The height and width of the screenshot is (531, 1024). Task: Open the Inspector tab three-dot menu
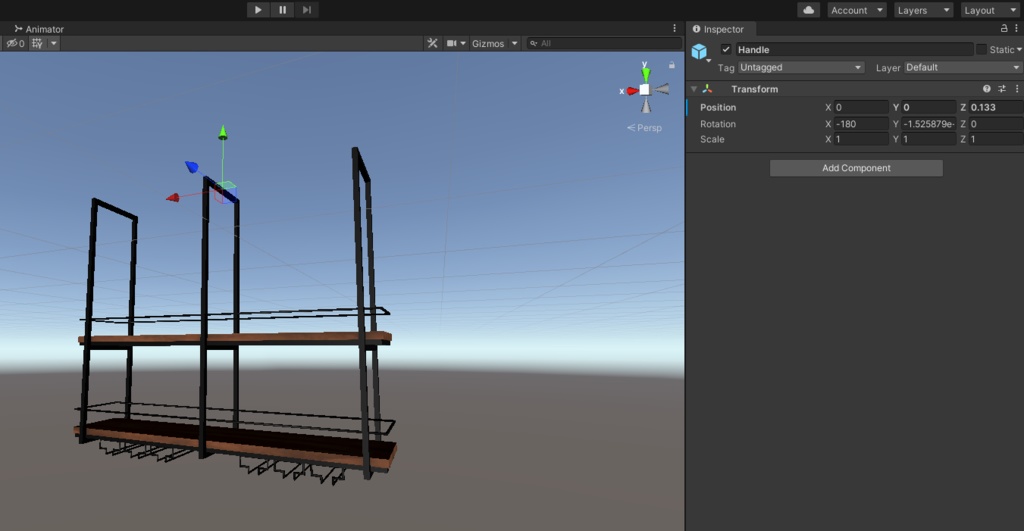1016,28
